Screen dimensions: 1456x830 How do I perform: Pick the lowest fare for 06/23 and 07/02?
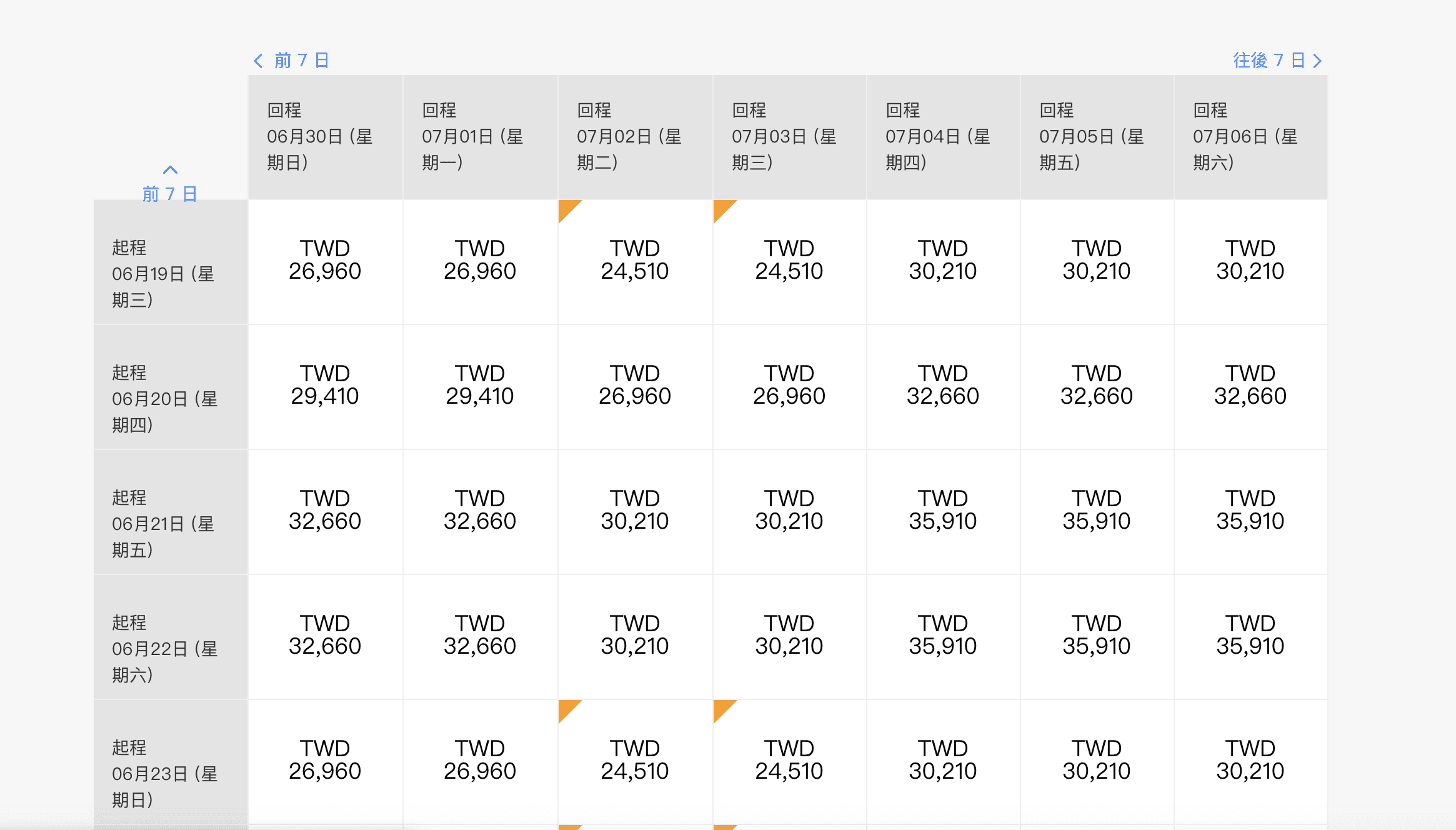[x=635, y=762]
